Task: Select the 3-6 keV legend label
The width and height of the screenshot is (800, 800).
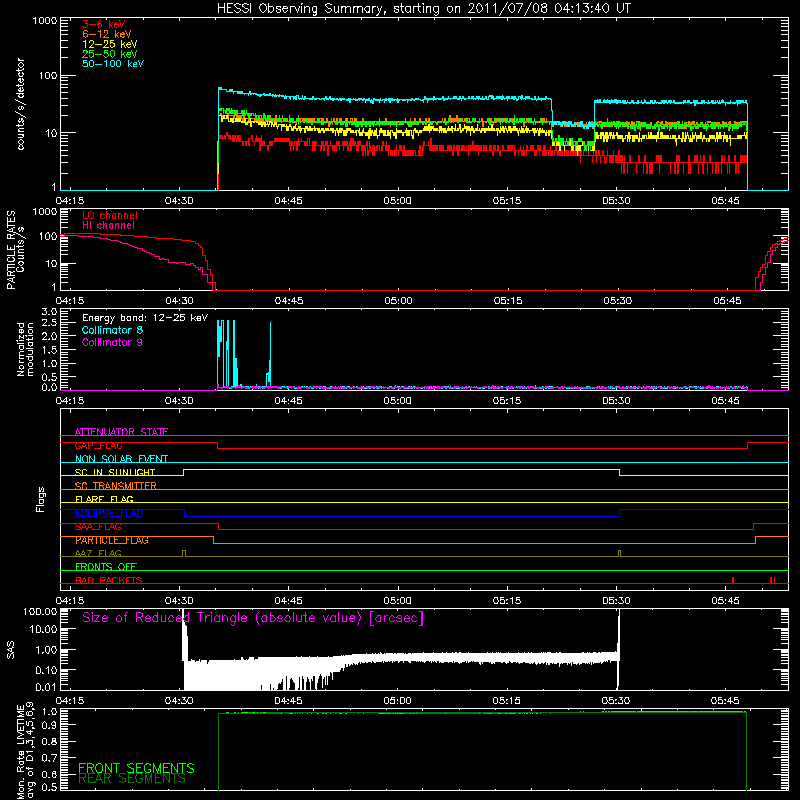Action: click(104, 24)
